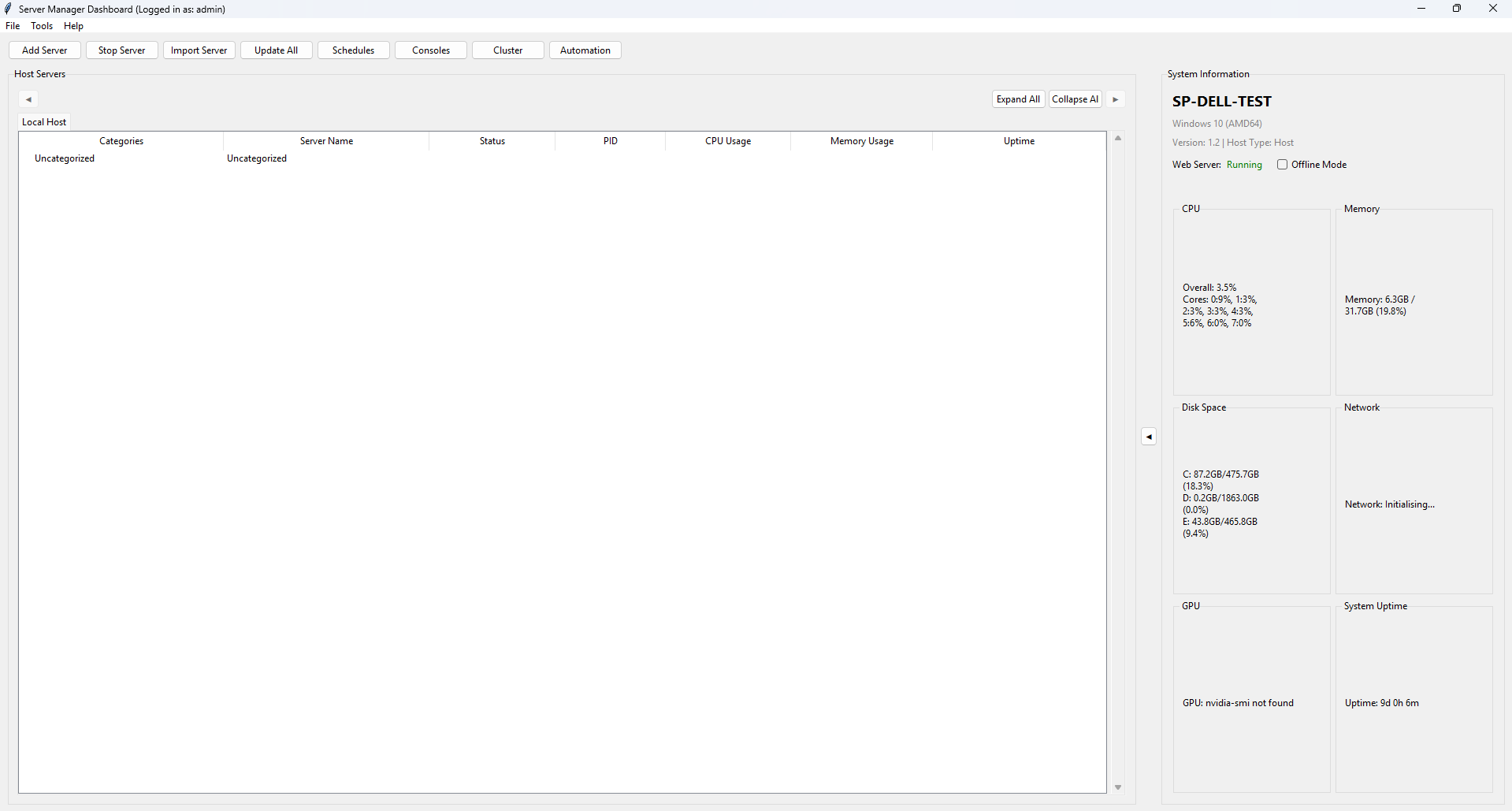Click scrollbar down arrow in server list
1512x811 pixels.
[x=1117, y=787]
